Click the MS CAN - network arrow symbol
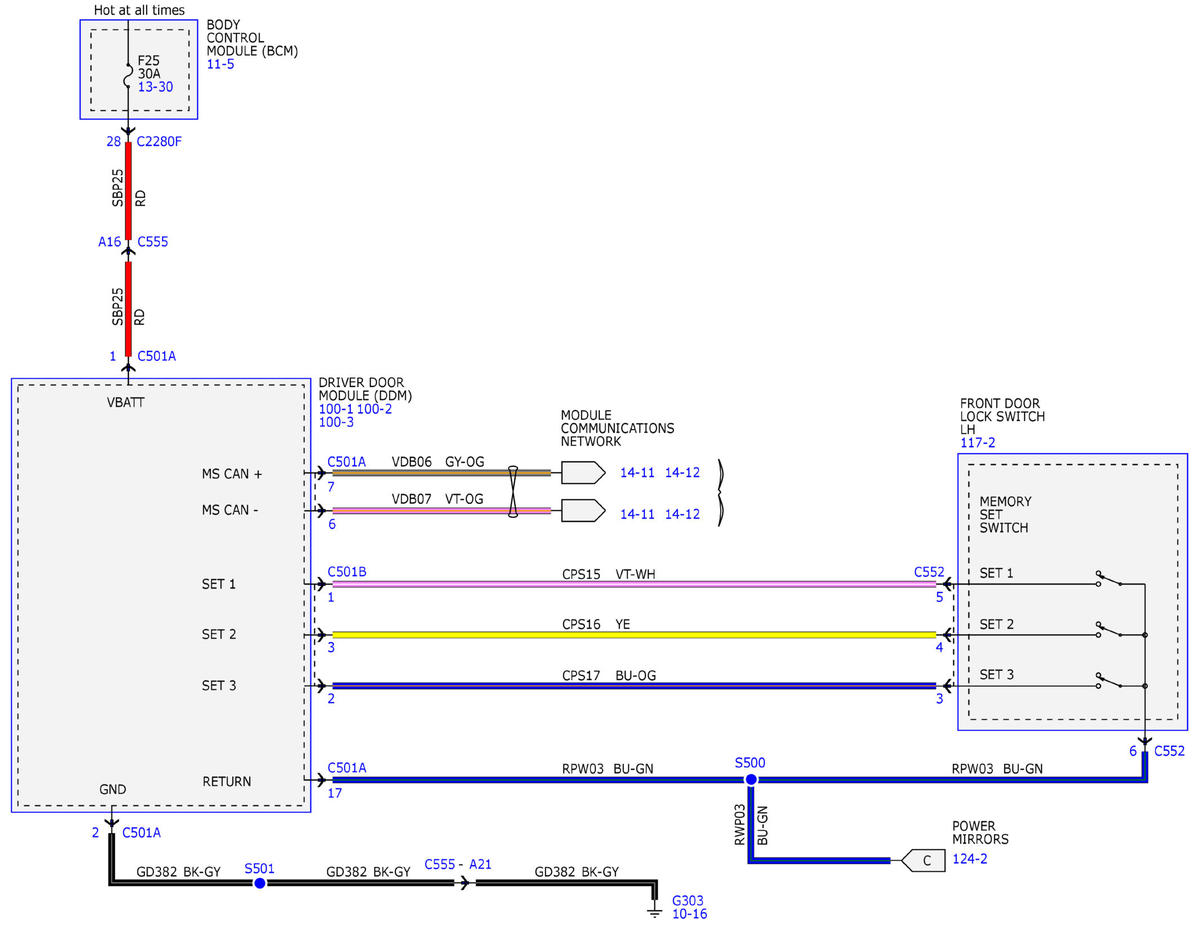The image size is (1200, 927). click(583, 510)
